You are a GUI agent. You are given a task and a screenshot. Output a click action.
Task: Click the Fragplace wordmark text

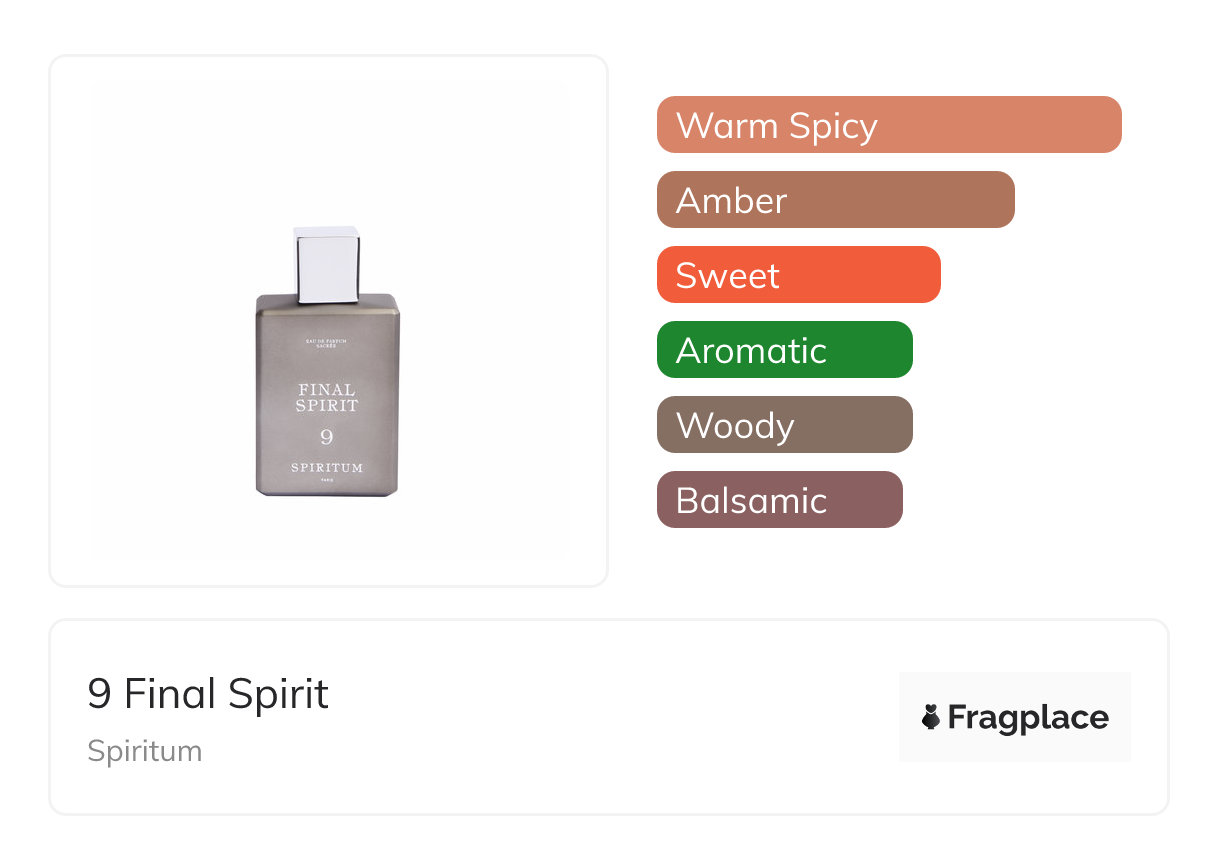[1028, 718]
